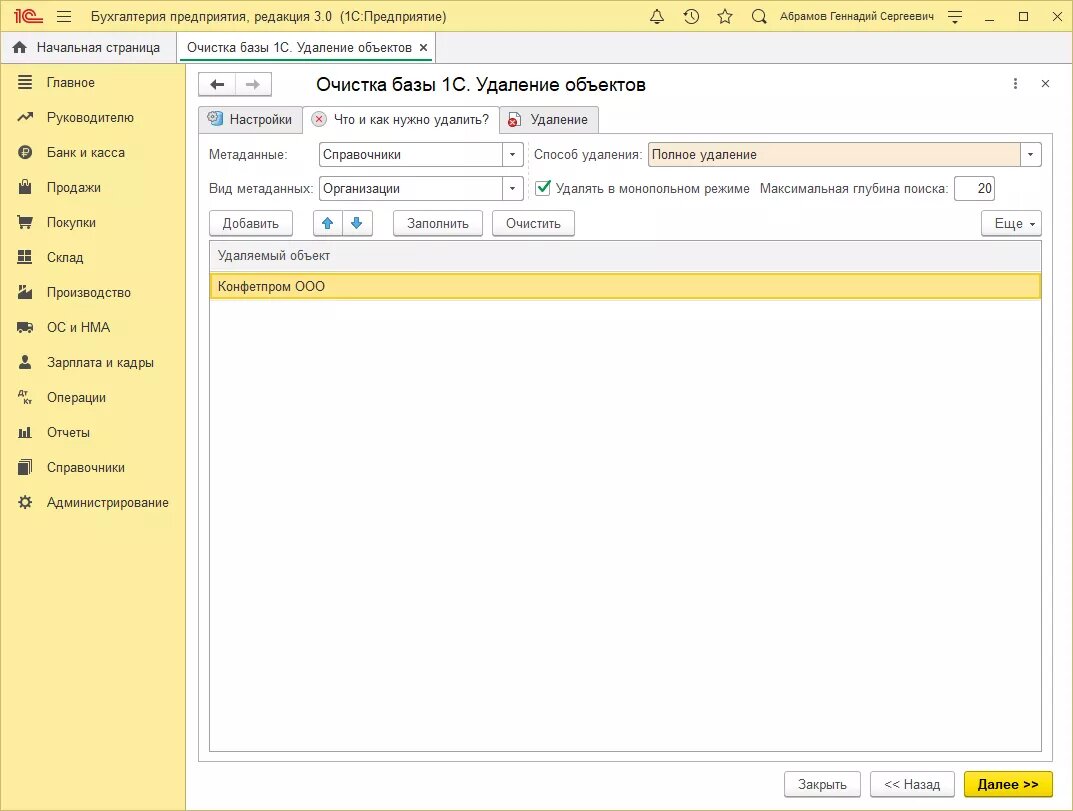Switch to the Настройки tab
1073x811 pixels.
(250, 120)
